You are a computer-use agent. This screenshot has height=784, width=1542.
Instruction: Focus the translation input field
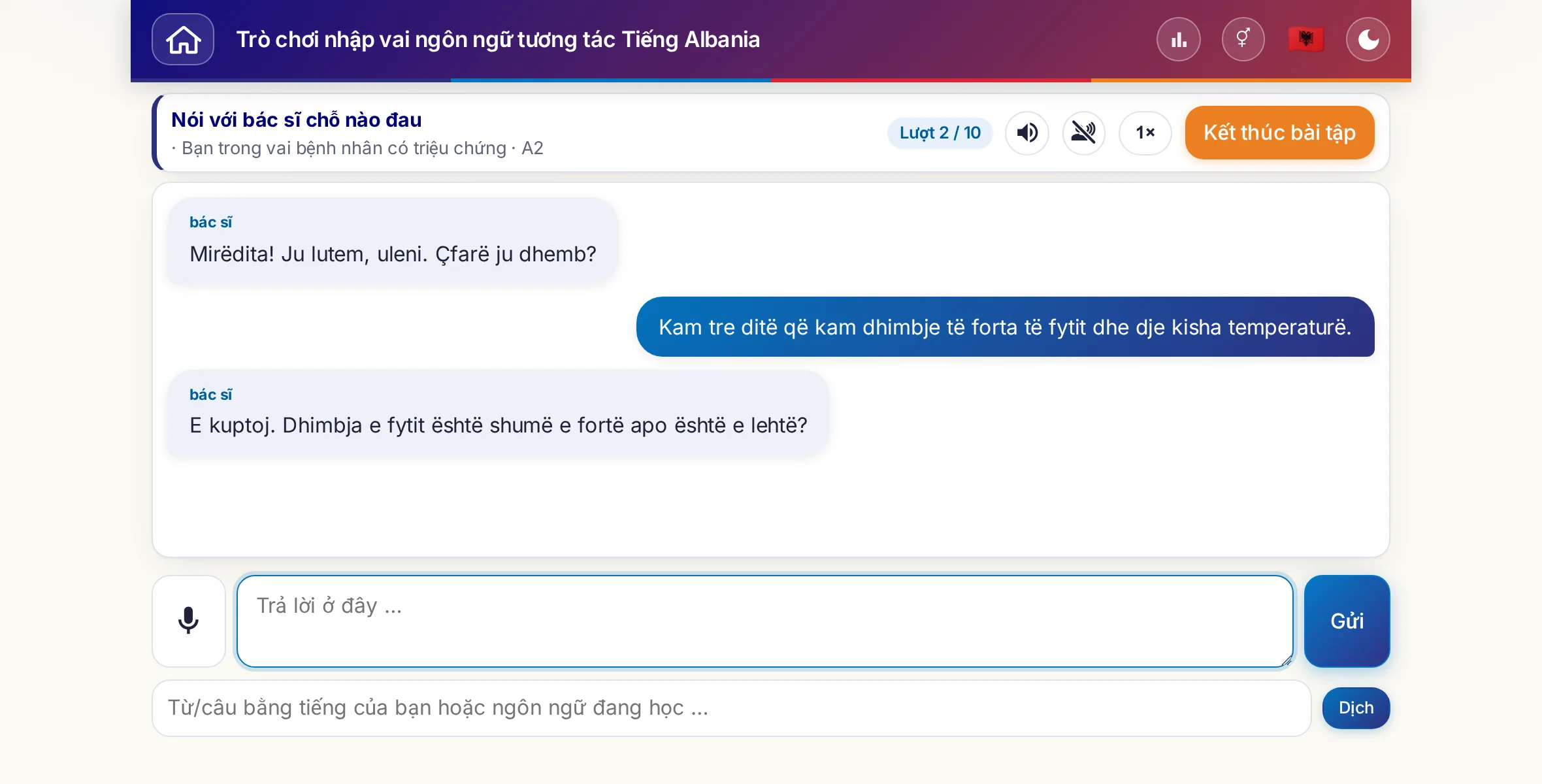732,708
